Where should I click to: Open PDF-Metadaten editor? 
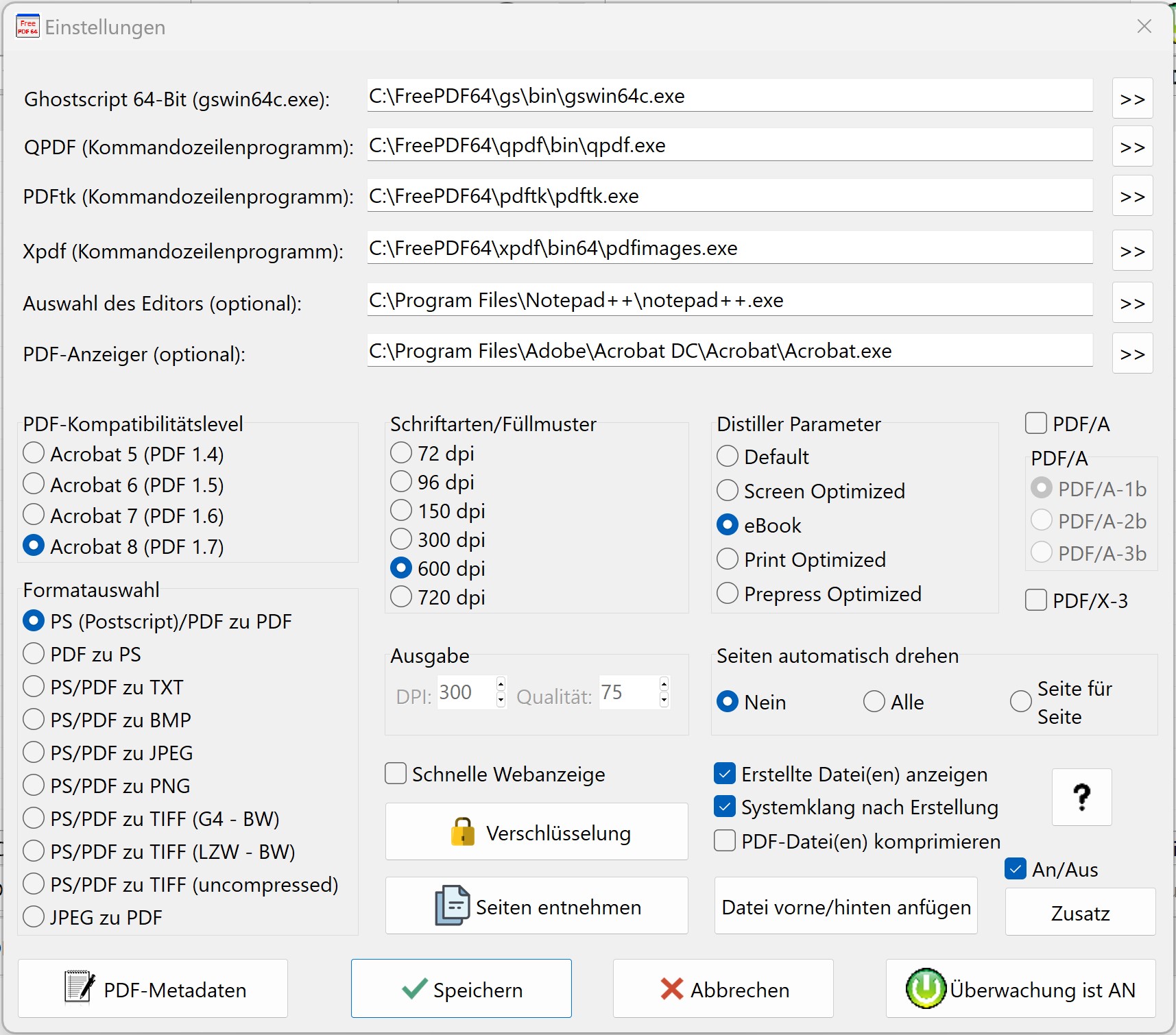pyautogui.click(x=153, y=988)
